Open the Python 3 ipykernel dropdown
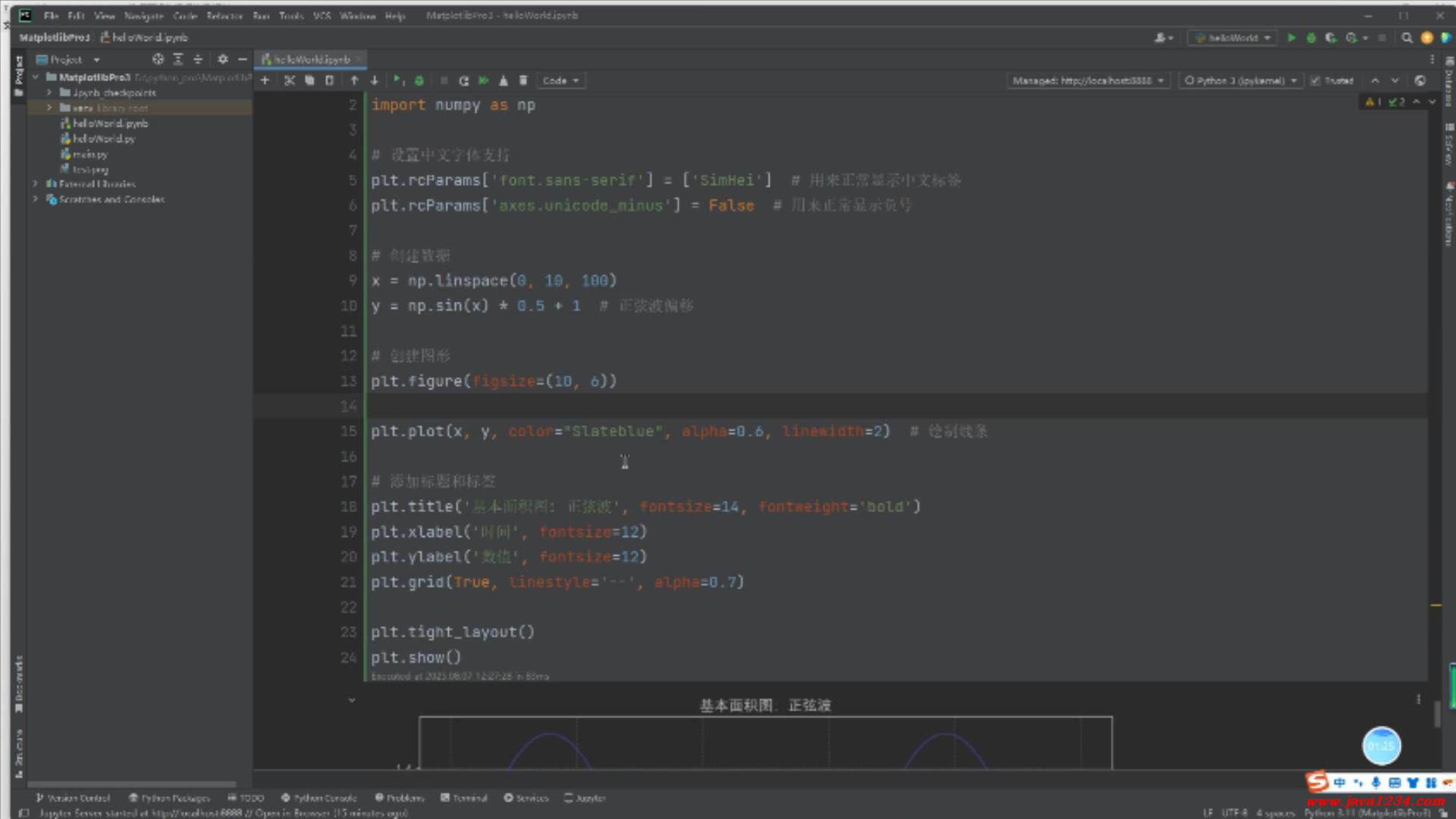This screenshot has height=819, width=1456. pyautogui.click(x=1241, y=80)
